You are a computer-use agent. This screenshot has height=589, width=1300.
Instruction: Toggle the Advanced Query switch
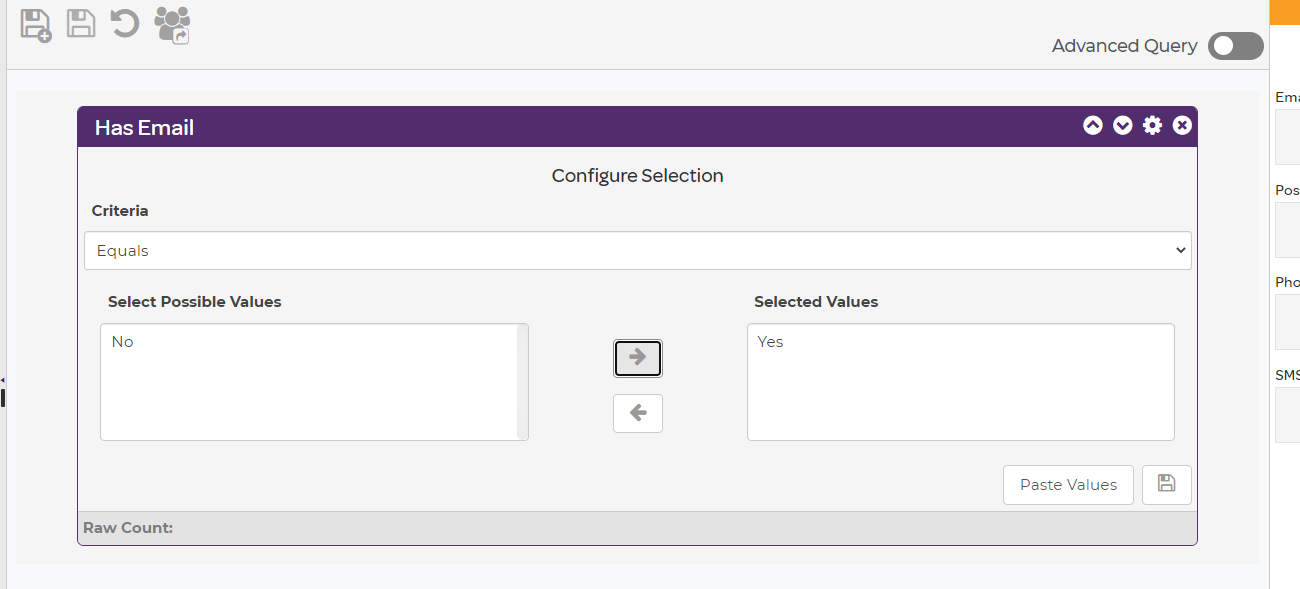(1235, 46)
